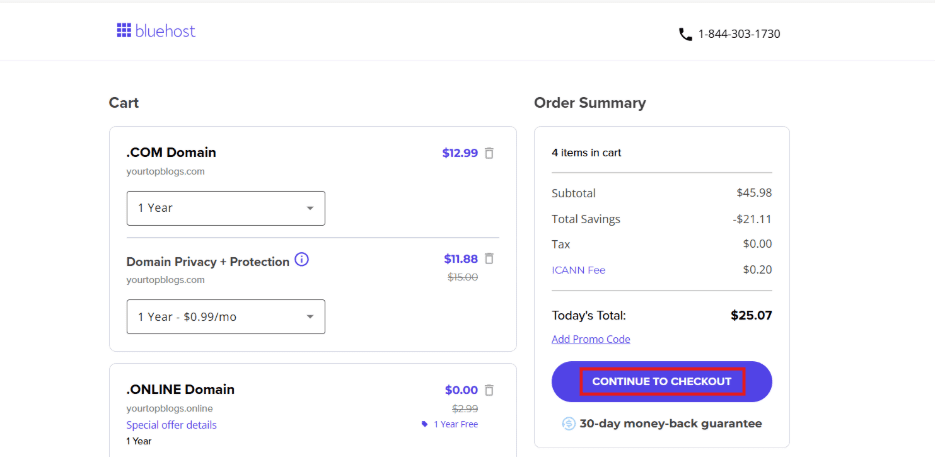
Task: Trash the .ONLINE Domain item
Action: [489, 390]
